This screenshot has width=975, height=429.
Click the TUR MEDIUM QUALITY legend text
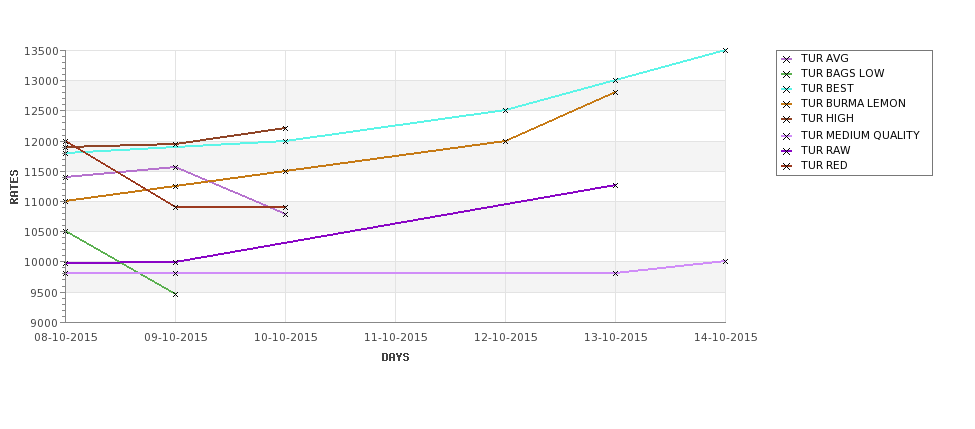pyautogui.click(x=860, y=136)
